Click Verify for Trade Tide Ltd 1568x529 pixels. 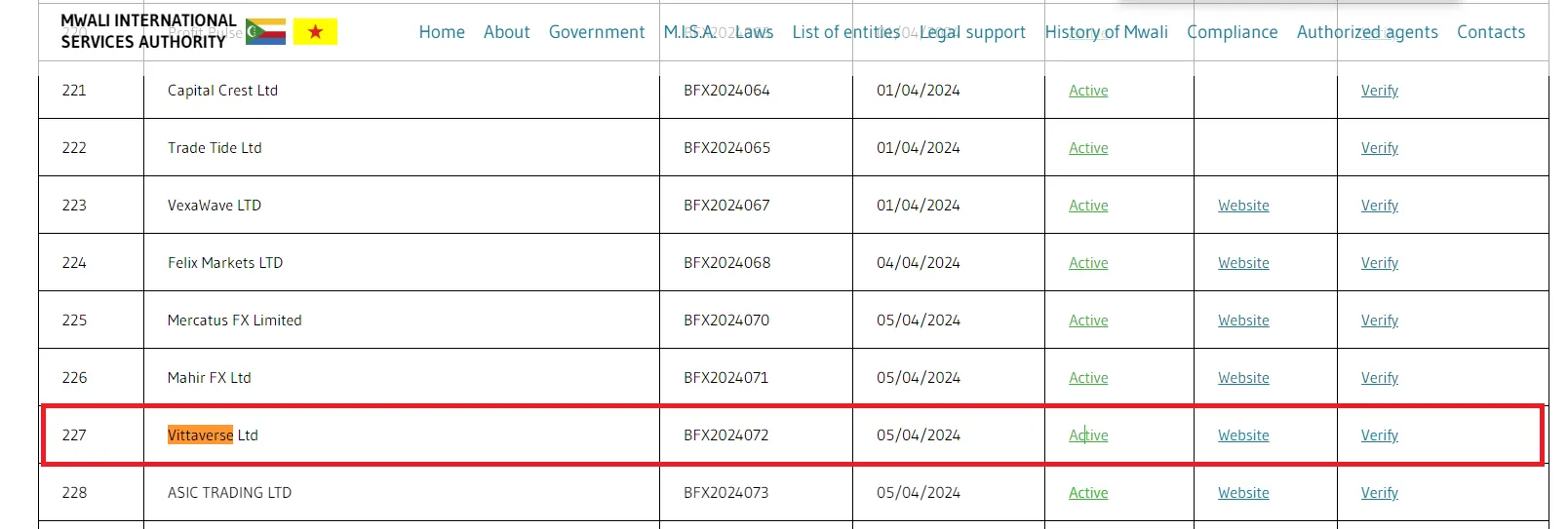click(x=1379, y=148)
